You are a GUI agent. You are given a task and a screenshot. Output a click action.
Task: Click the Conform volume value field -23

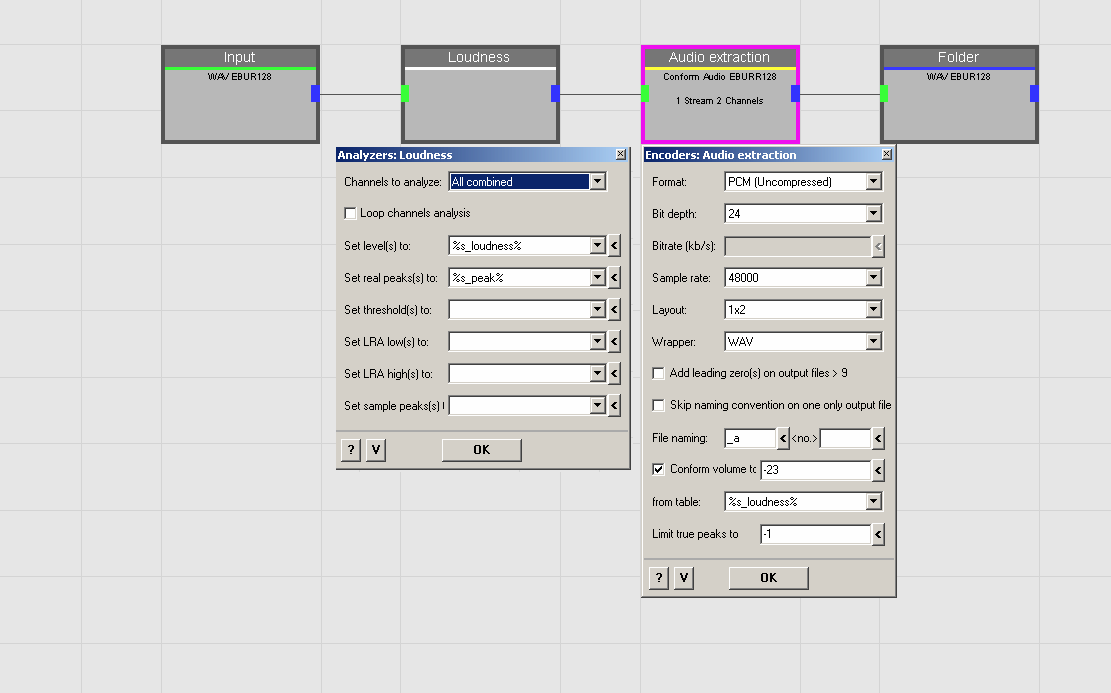click(816, 470)
